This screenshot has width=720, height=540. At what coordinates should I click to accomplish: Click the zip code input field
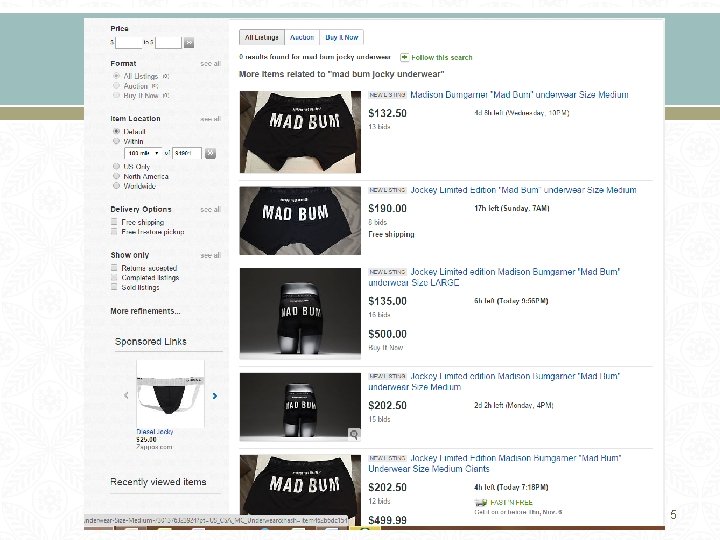coord(187,153)
